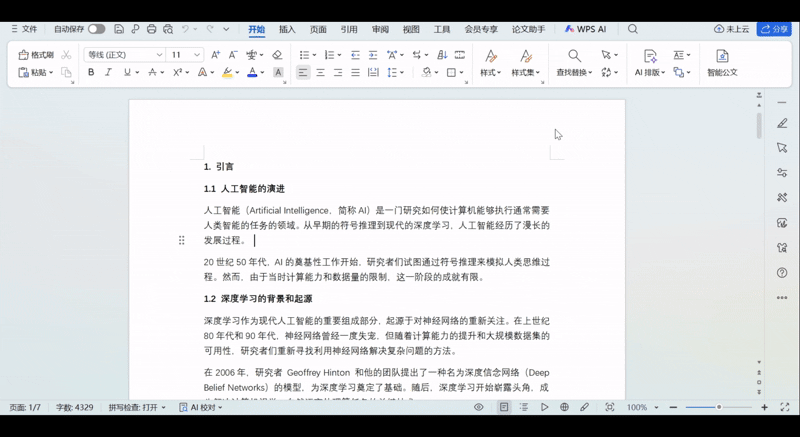Click the eye protection icon in status bar
Image resolution: width=800 pixels, height=437 pixels.
[479, 407]
